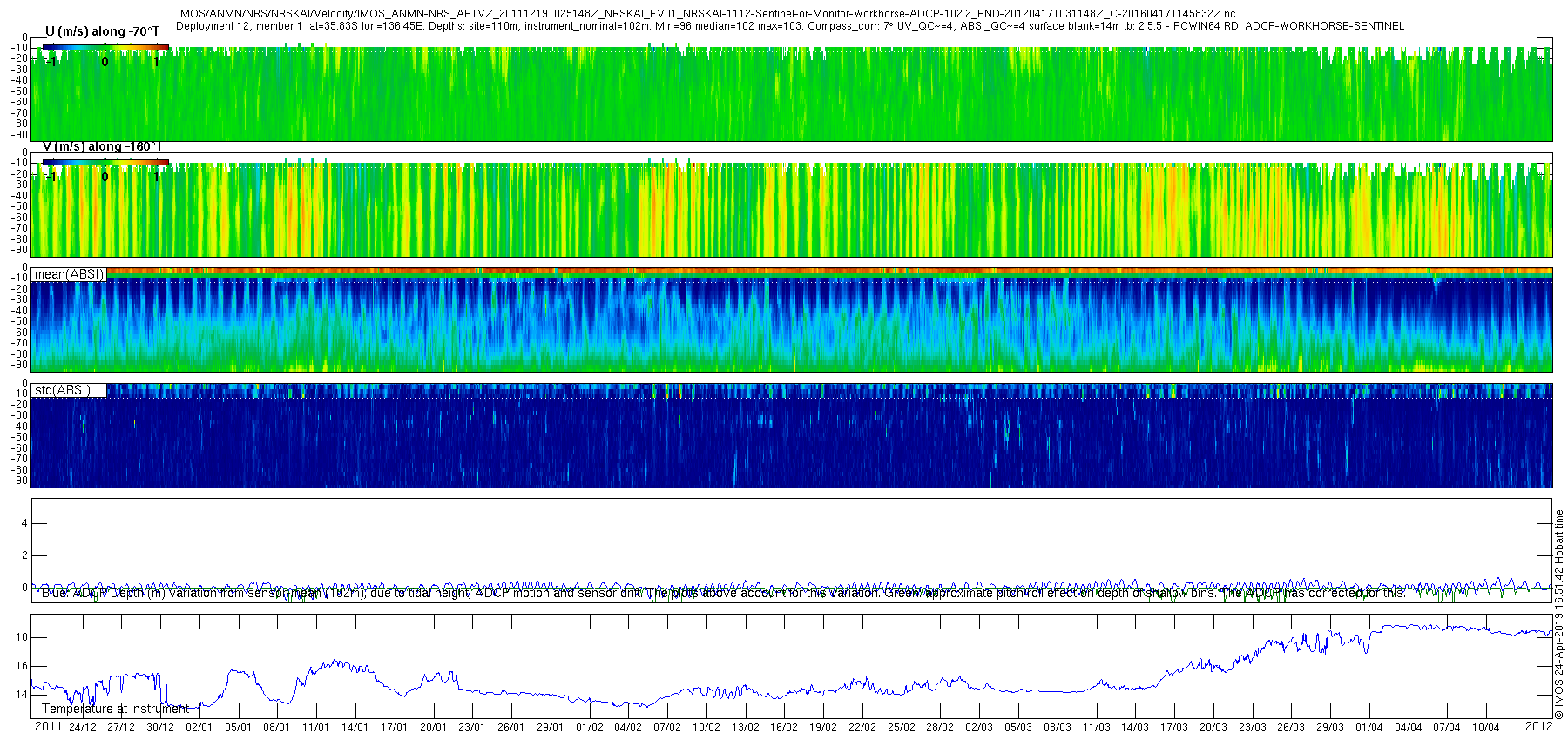Click the '05/03' date tick label
Screen dimensions: 1568x740
pos(1018,728)
